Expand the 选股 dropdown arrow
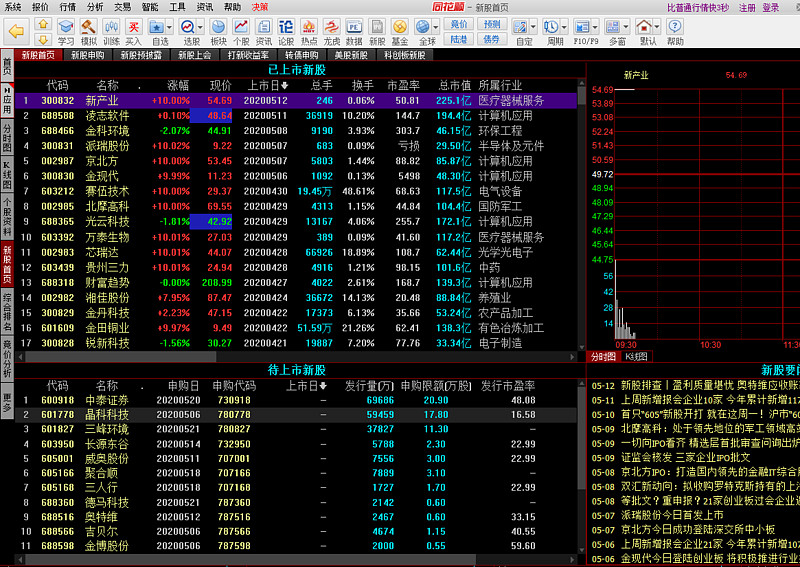The width and height of the screenshot is (800, 567). (x=201, y=27)
